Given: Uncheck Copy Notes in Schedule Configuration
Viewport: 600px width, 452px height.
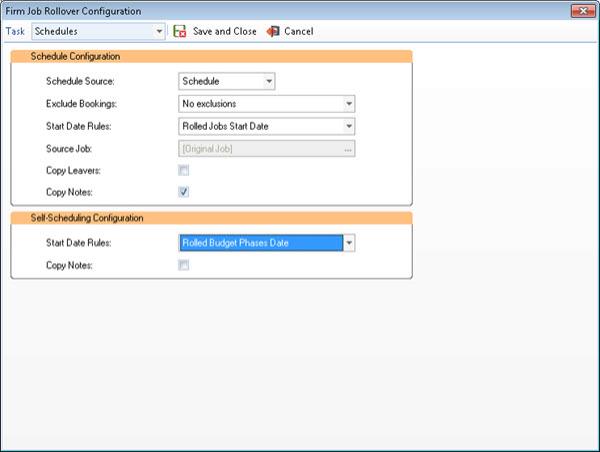Looking at the screenshot, I should click(184, 192).
